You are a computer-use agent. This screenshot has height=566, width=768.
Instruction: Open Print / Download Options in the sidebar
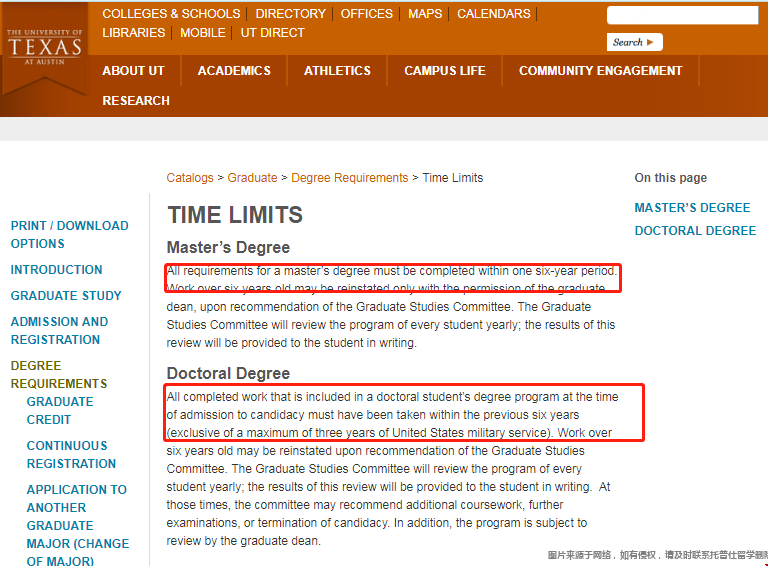(x=69, y=235)
